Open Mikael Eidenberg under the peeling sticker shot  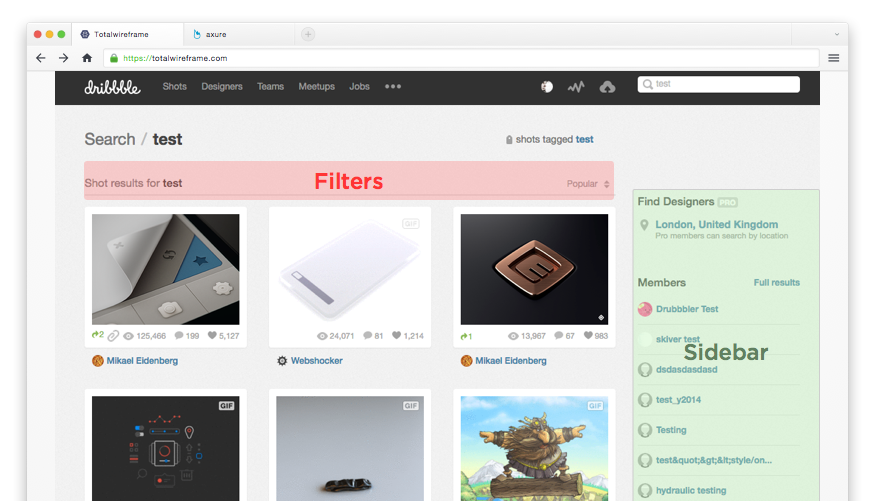click(142, 361)
